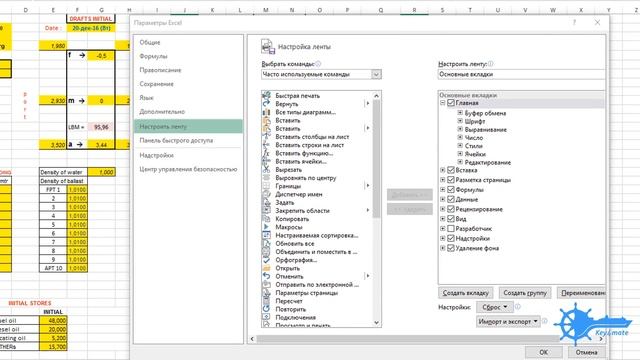Toggle the Формулы checkbox
The width and height of the screenshot is (640, 360).
(451, 189)
